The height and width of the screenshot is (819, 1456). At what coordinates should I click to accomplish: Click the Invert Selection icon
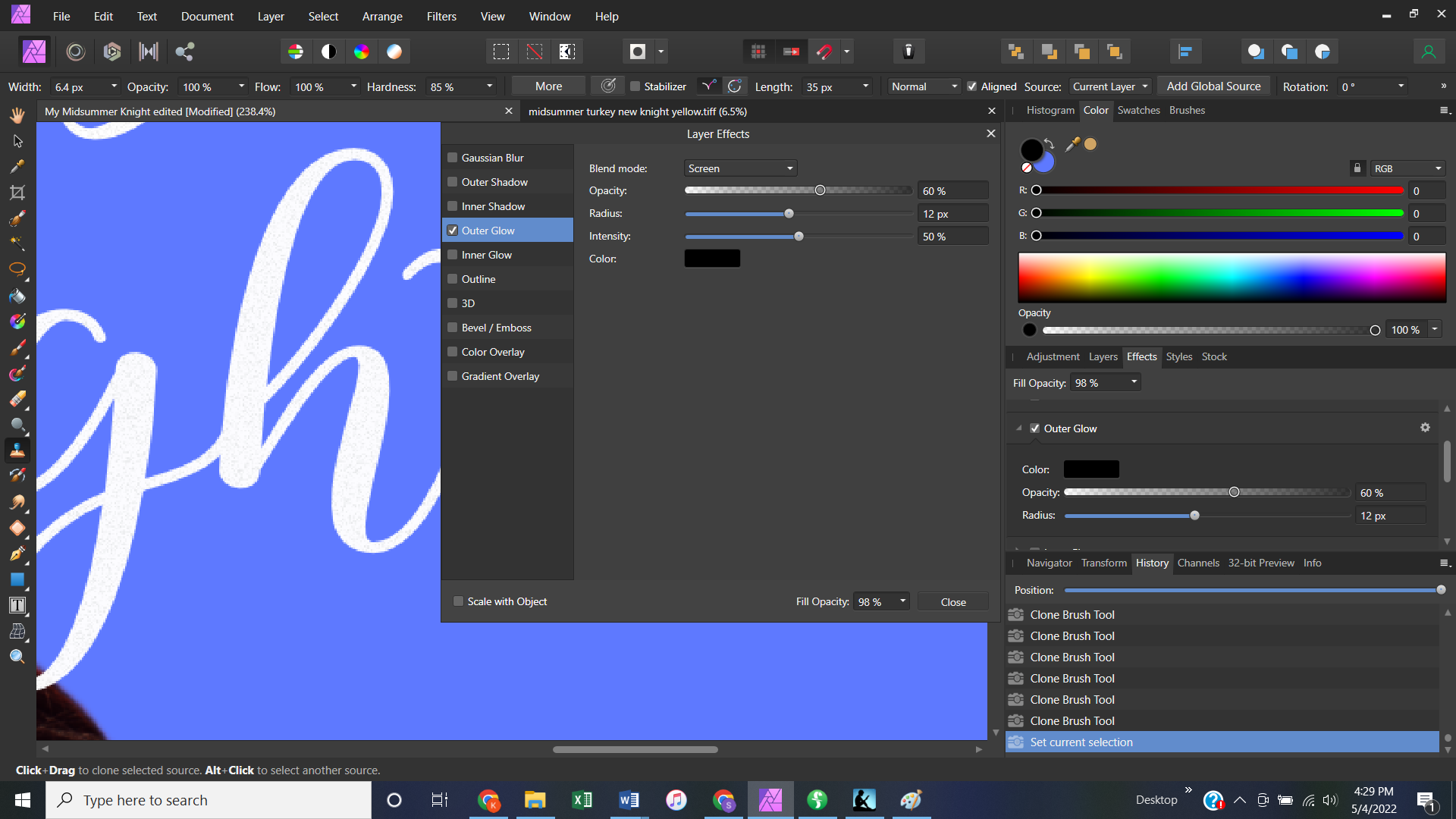[567, 52]
